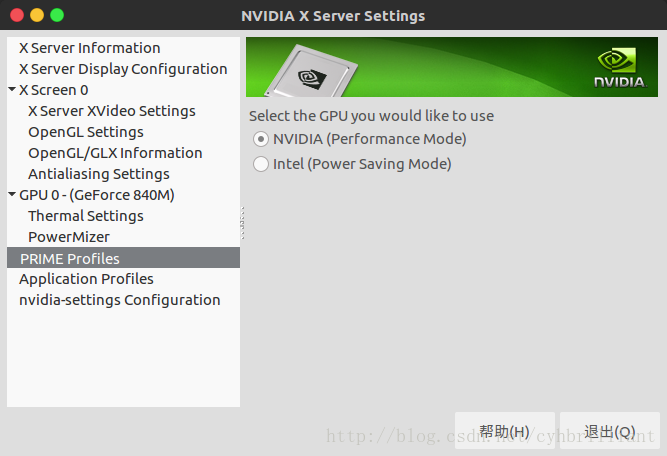The image size is (667, 456).
Task: Open X Server Information page
Action: tap(90, 48)
